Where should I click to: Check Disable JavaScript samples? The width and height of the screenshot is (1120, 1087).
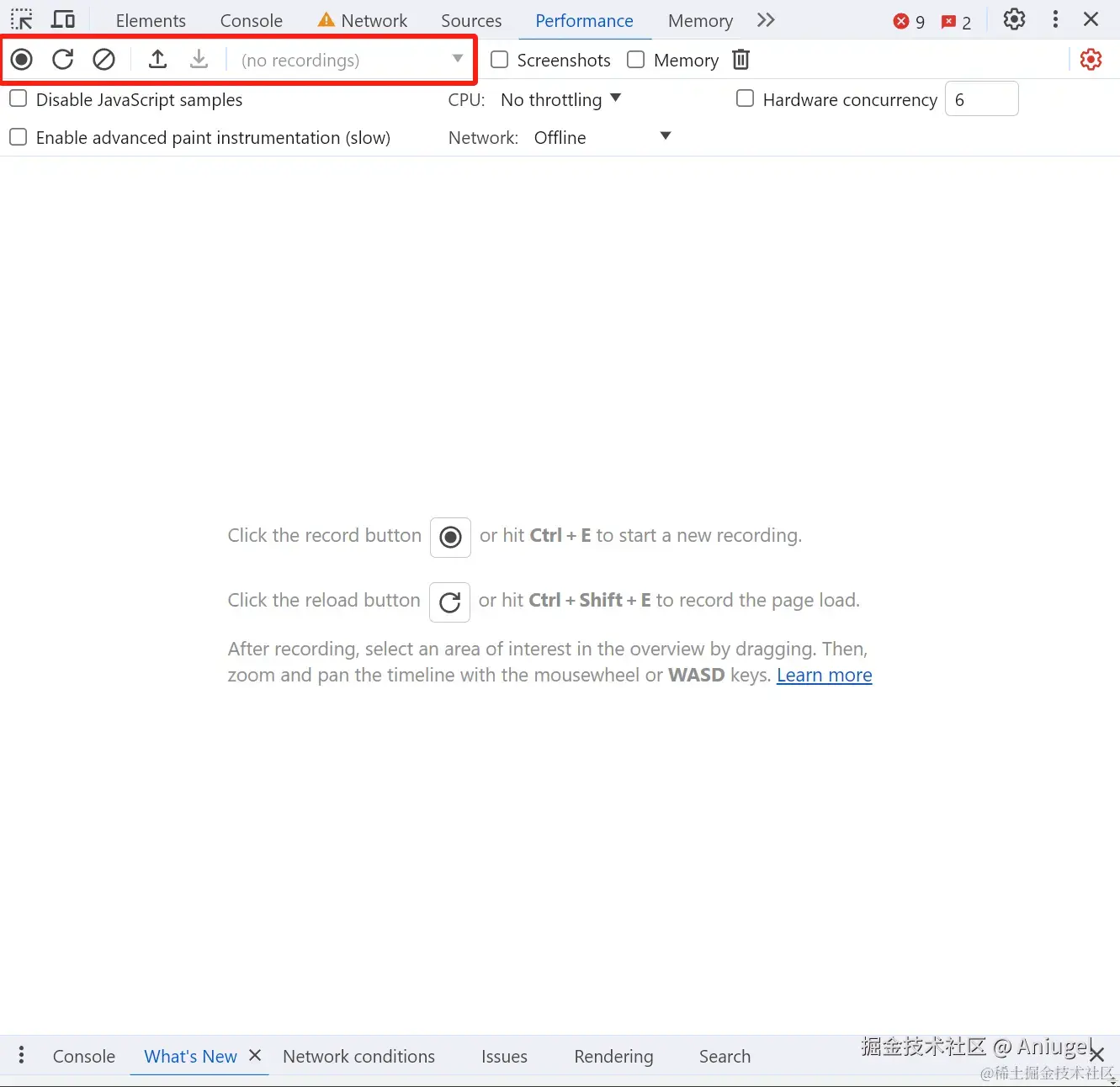point(18,98)
